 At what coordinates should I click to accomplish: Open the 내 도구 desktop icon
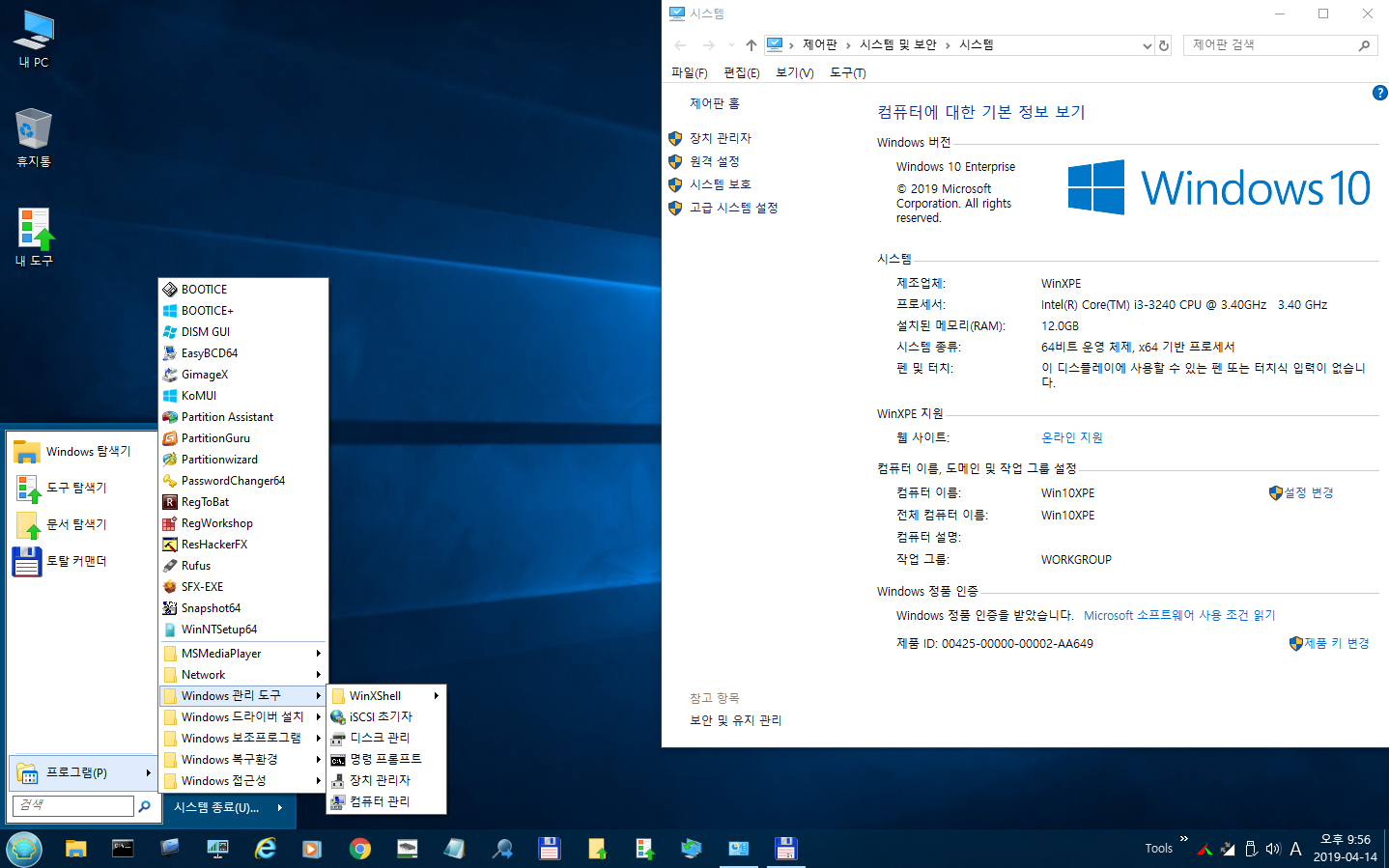(34, 238)
